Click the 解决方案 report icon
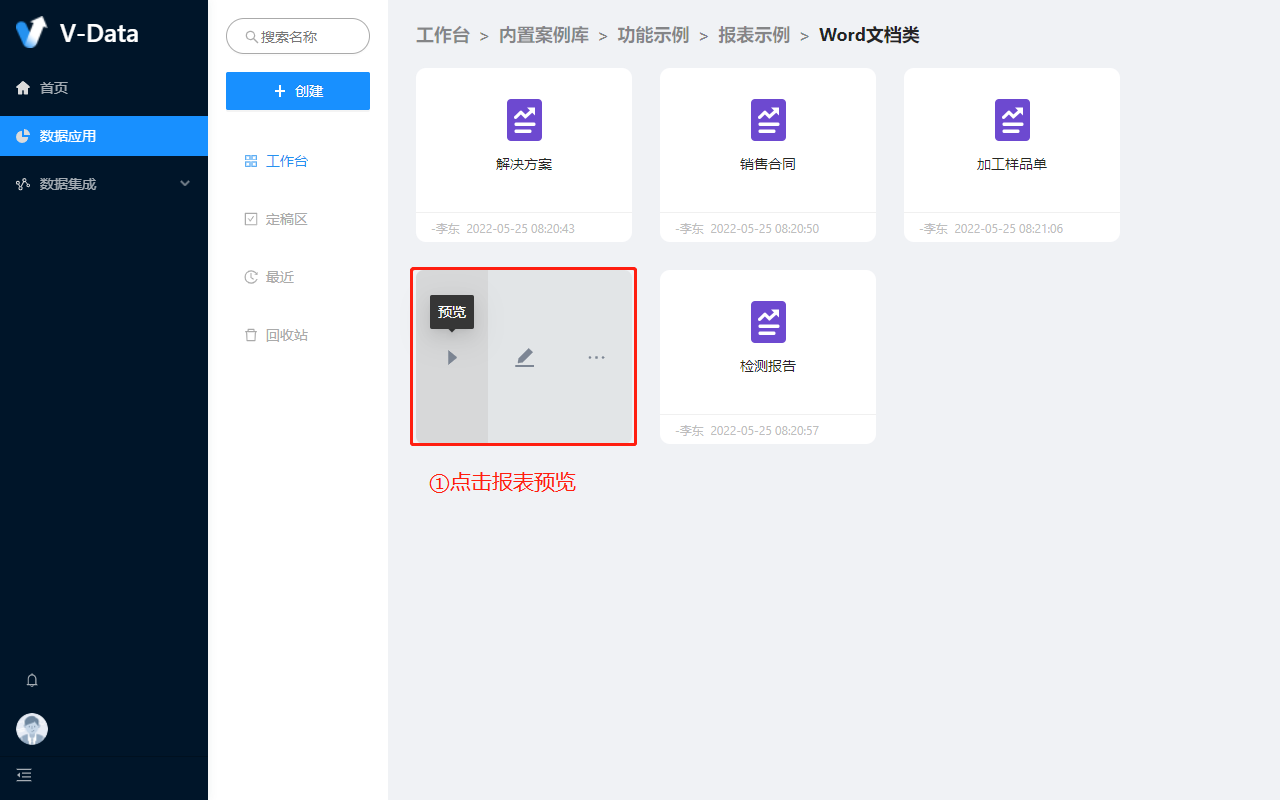 coord(524,120)
